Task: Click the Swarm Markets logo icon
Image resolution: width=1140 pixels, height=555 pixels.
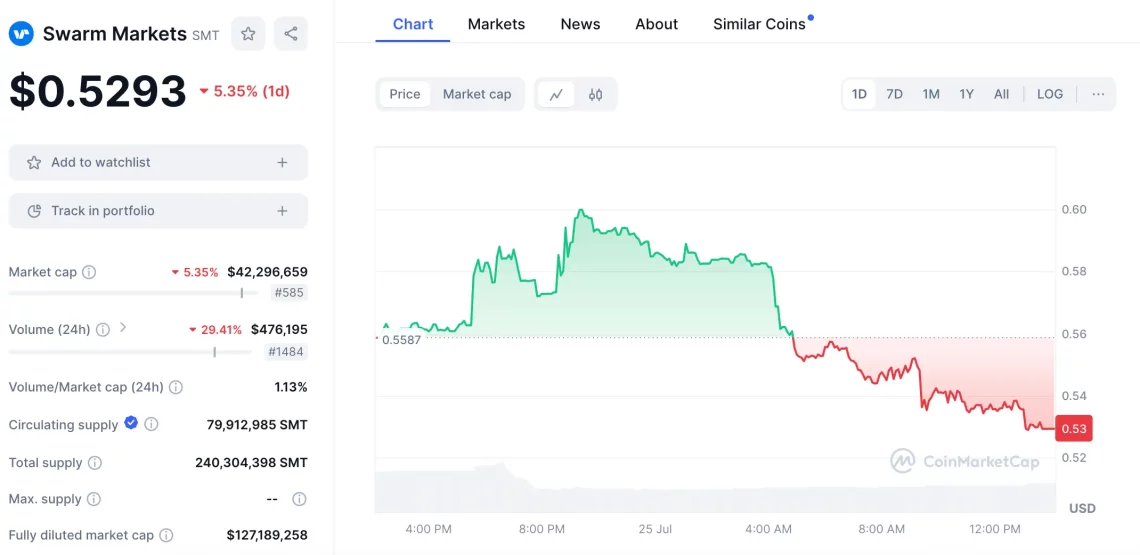Action: (x=22, y=33)
